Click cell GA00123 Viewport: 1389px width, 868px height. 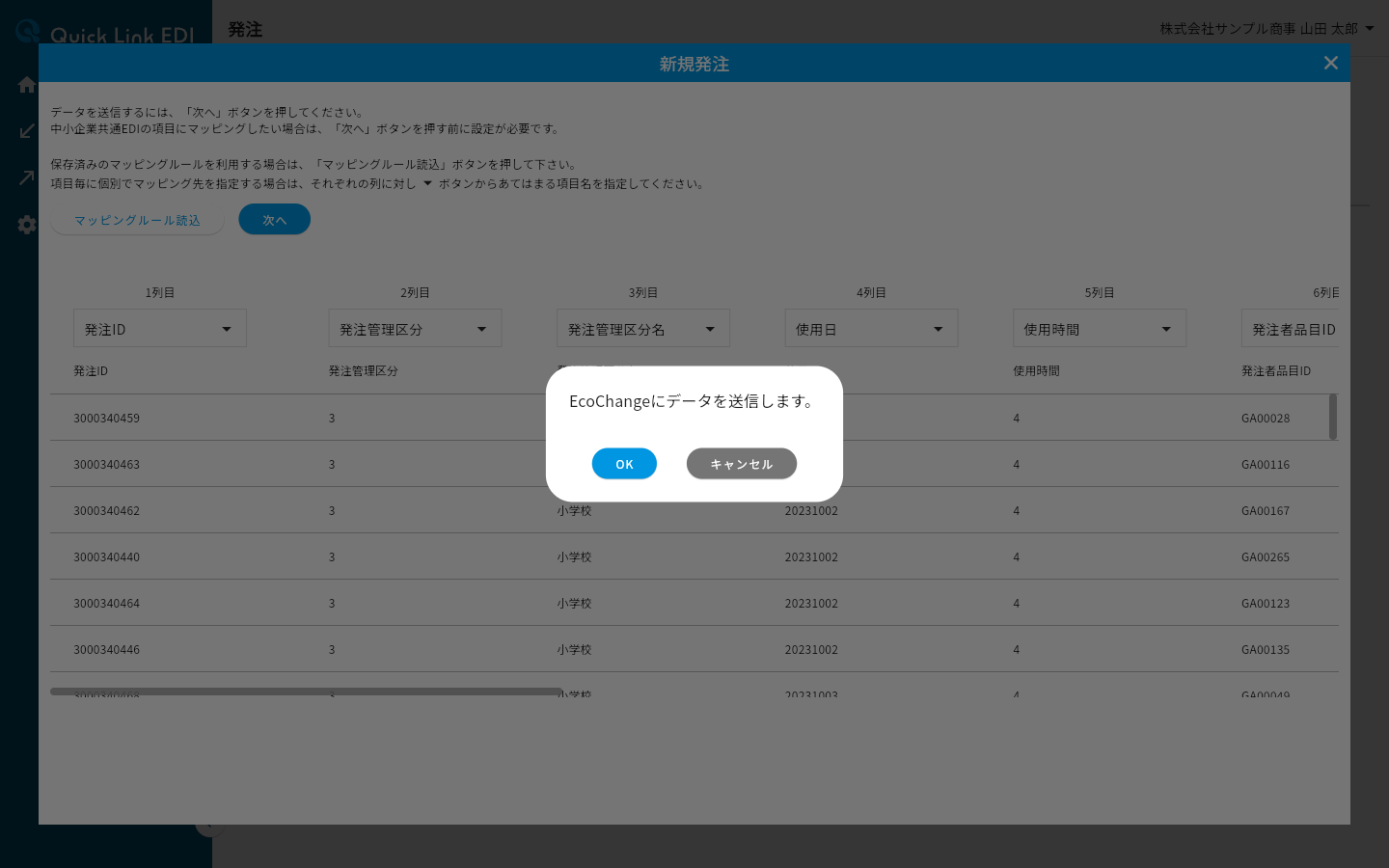point(1266,604)
